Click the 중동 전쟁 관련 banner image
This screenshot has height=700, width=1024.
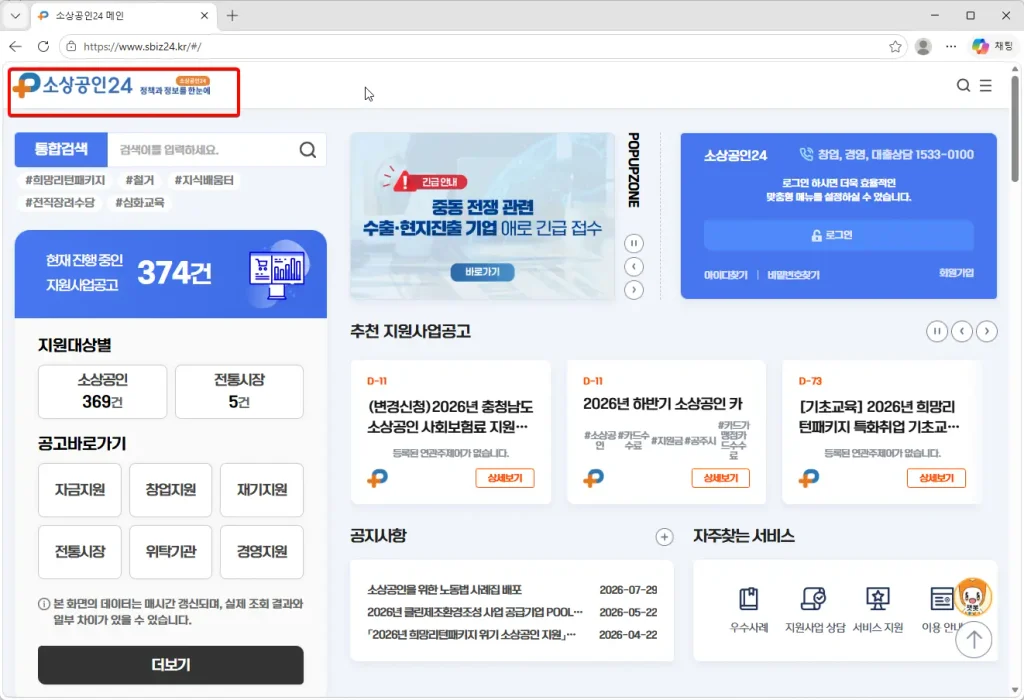(483, 216)
